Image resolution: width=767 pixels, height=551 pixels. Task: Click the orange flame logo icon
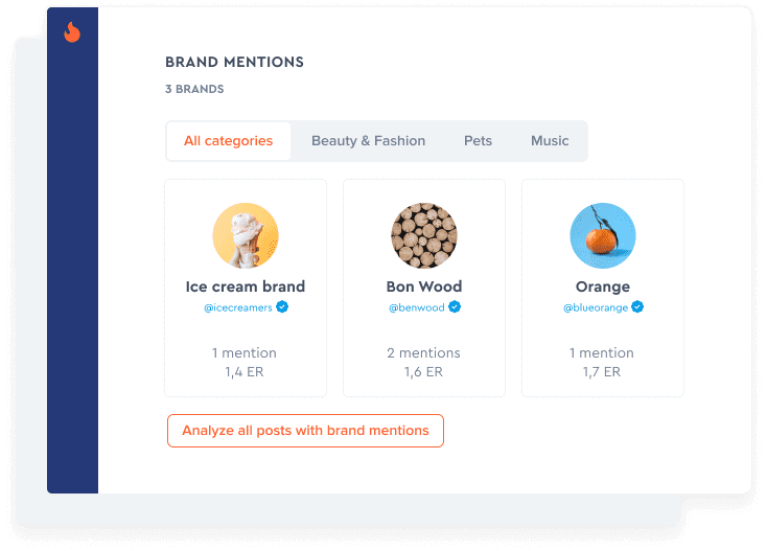(x=72, y=32)
